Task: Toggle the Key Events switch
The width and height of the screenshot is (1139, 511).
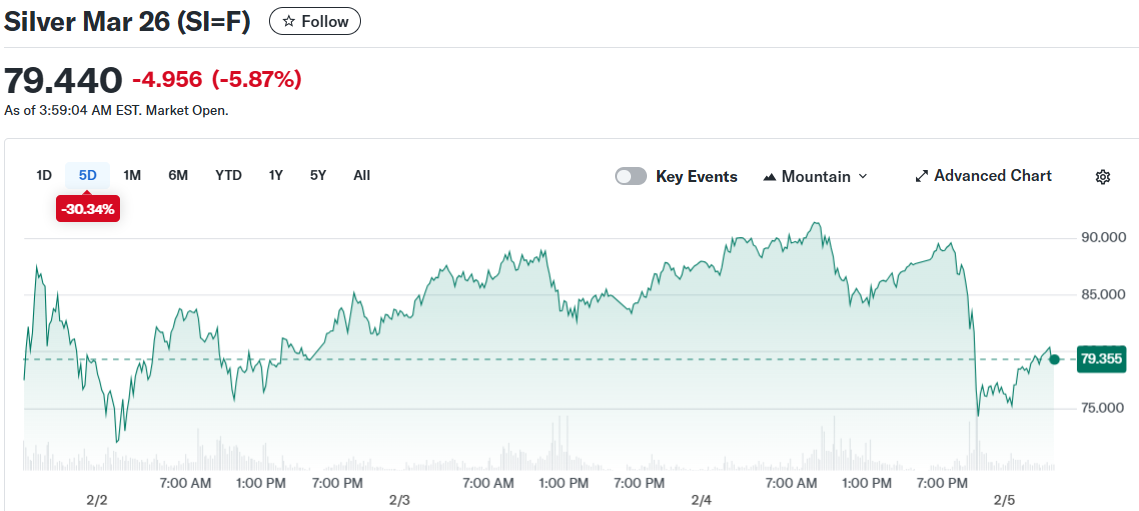Action: point(631,177)
